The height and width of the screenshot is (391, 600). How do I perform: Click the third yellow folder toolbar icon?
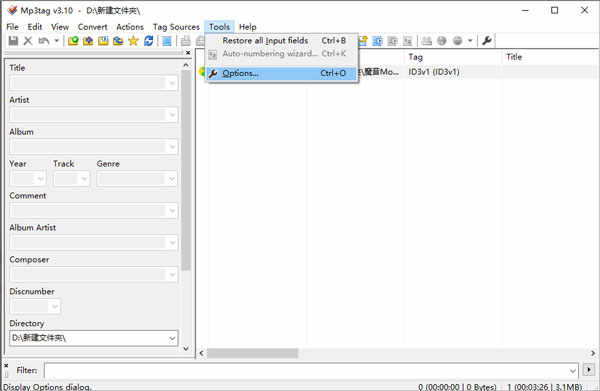click(103, 41)
